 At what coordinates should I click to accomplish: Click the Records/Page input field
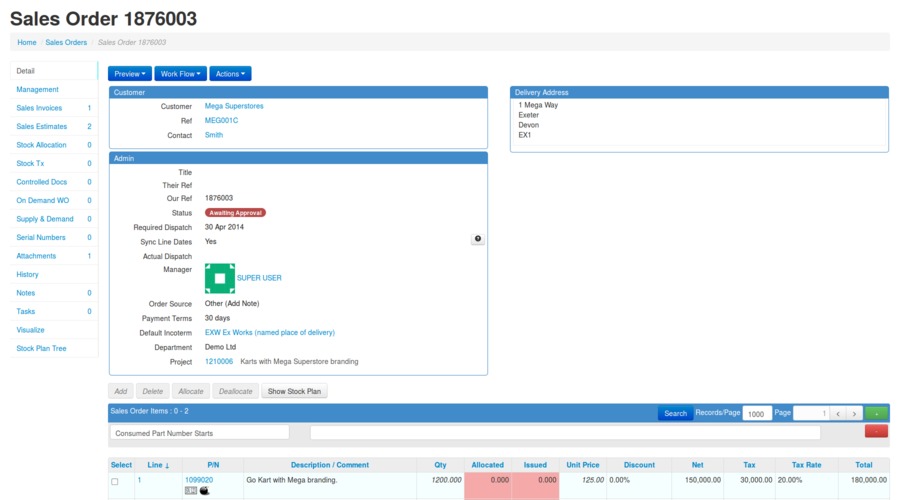756,413
